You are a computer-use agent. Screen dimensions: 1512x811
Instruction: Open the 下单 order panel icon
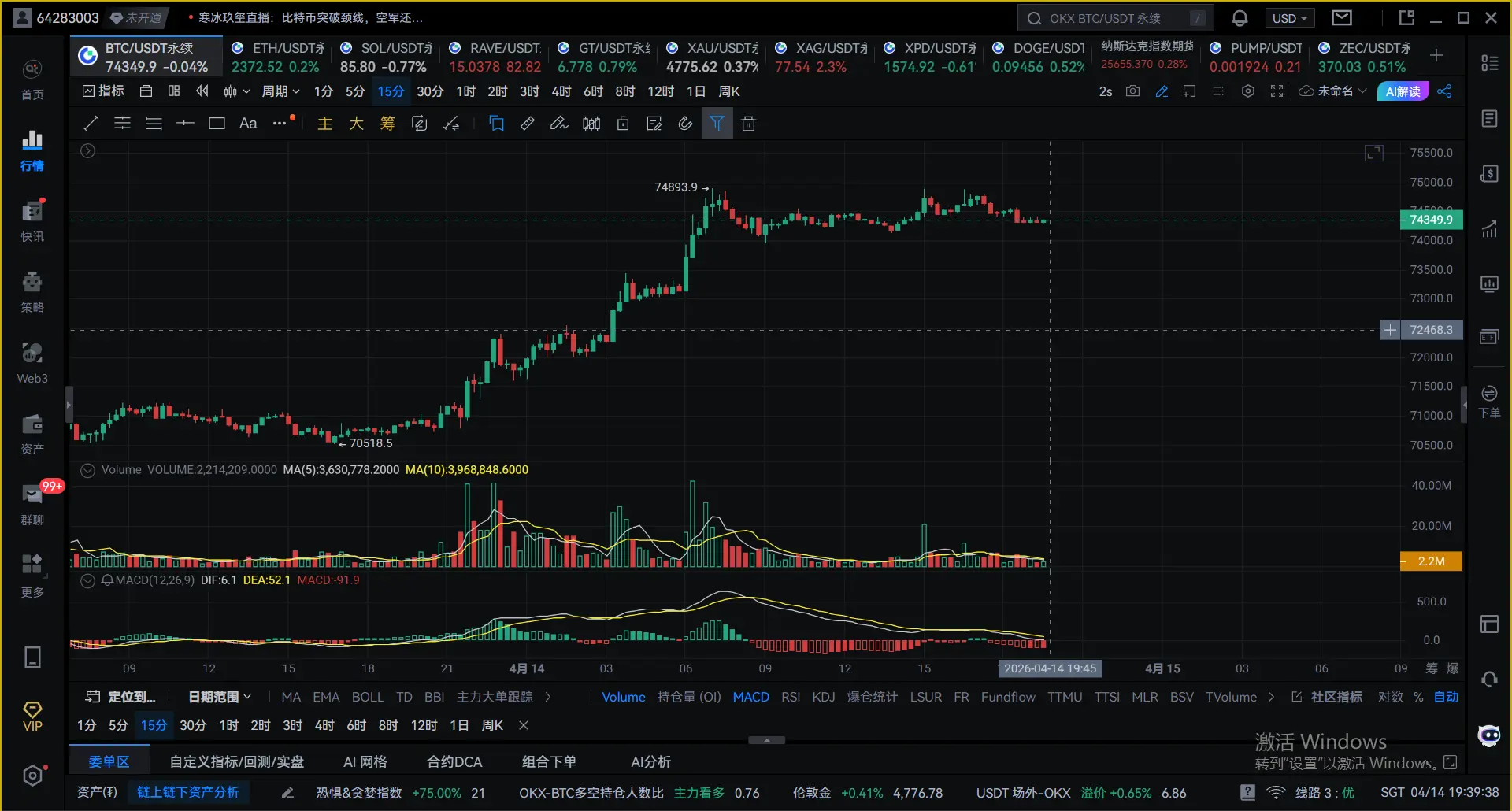pyautogui.click(x=1489, y=402)
